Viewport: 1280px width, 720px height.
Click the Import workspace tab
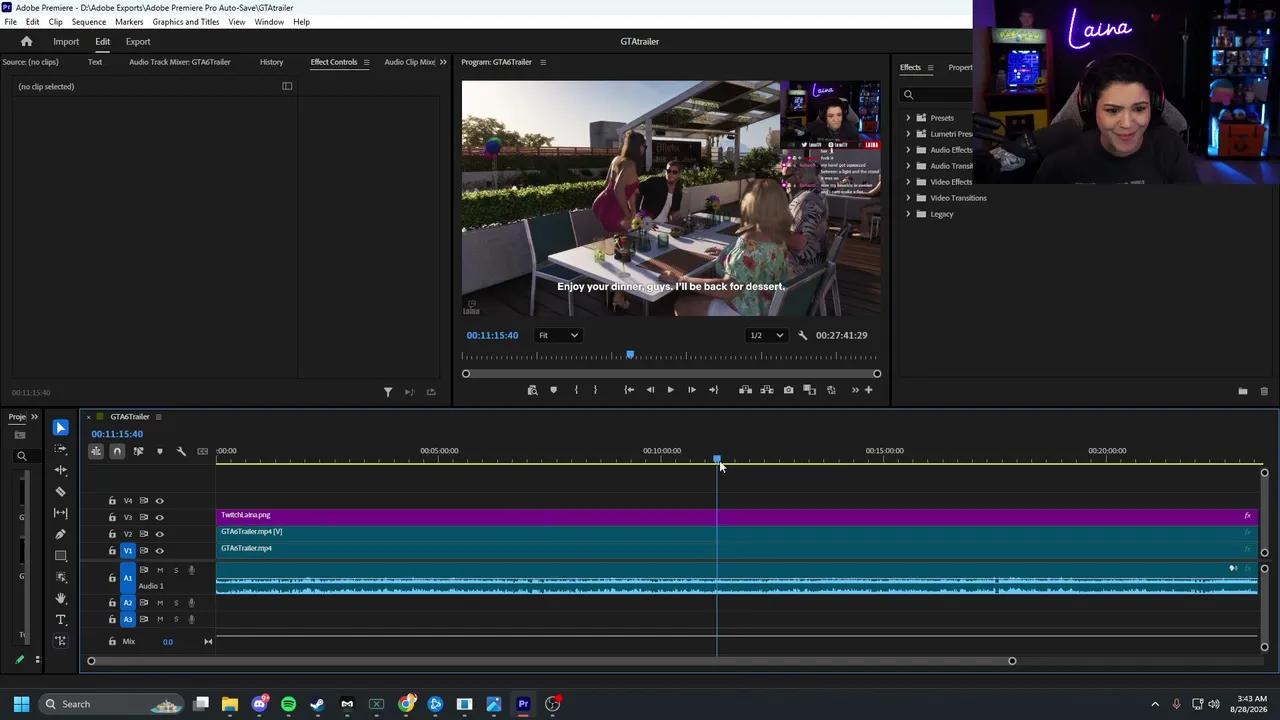(66, 42)
